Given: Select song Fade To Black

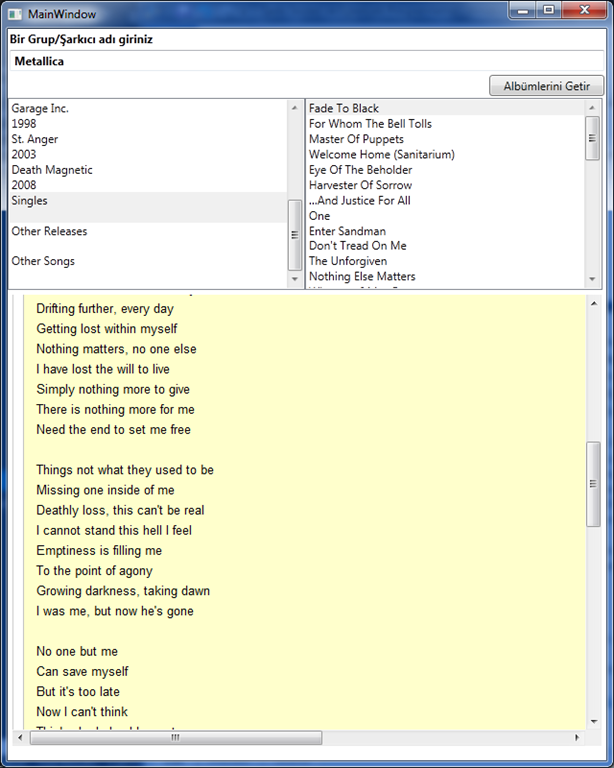Looking at the screenshot, I should [x=344, y=108].
